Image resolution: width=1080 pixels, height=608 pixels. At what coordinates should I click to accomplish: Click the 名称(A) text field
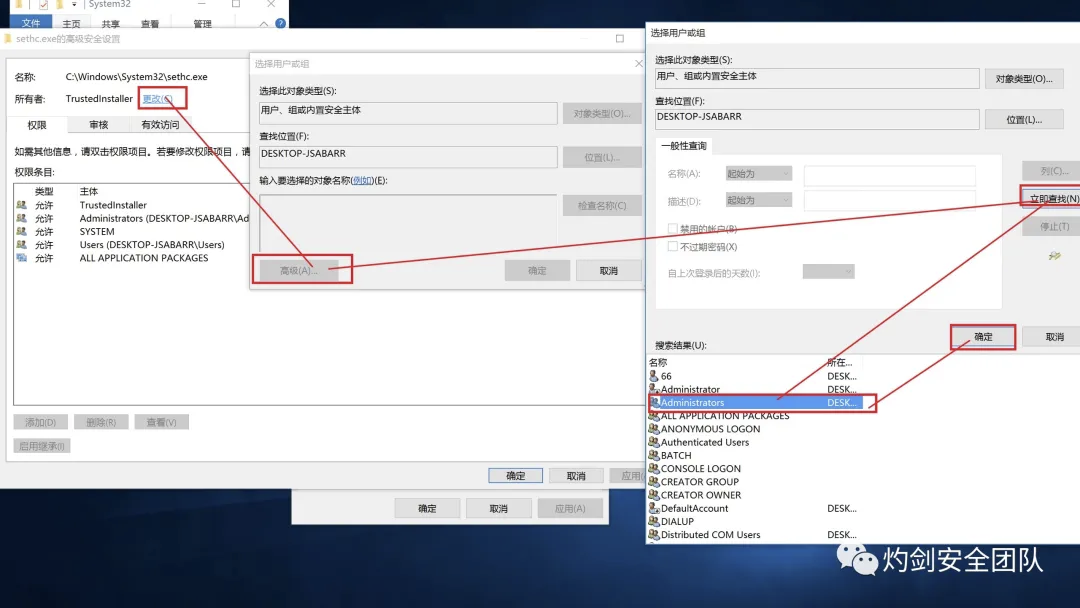[x=889, y=176]
